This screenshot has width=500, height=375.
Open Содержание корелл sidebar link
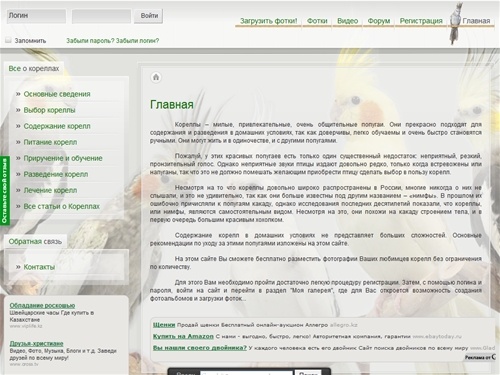(57, 126)
